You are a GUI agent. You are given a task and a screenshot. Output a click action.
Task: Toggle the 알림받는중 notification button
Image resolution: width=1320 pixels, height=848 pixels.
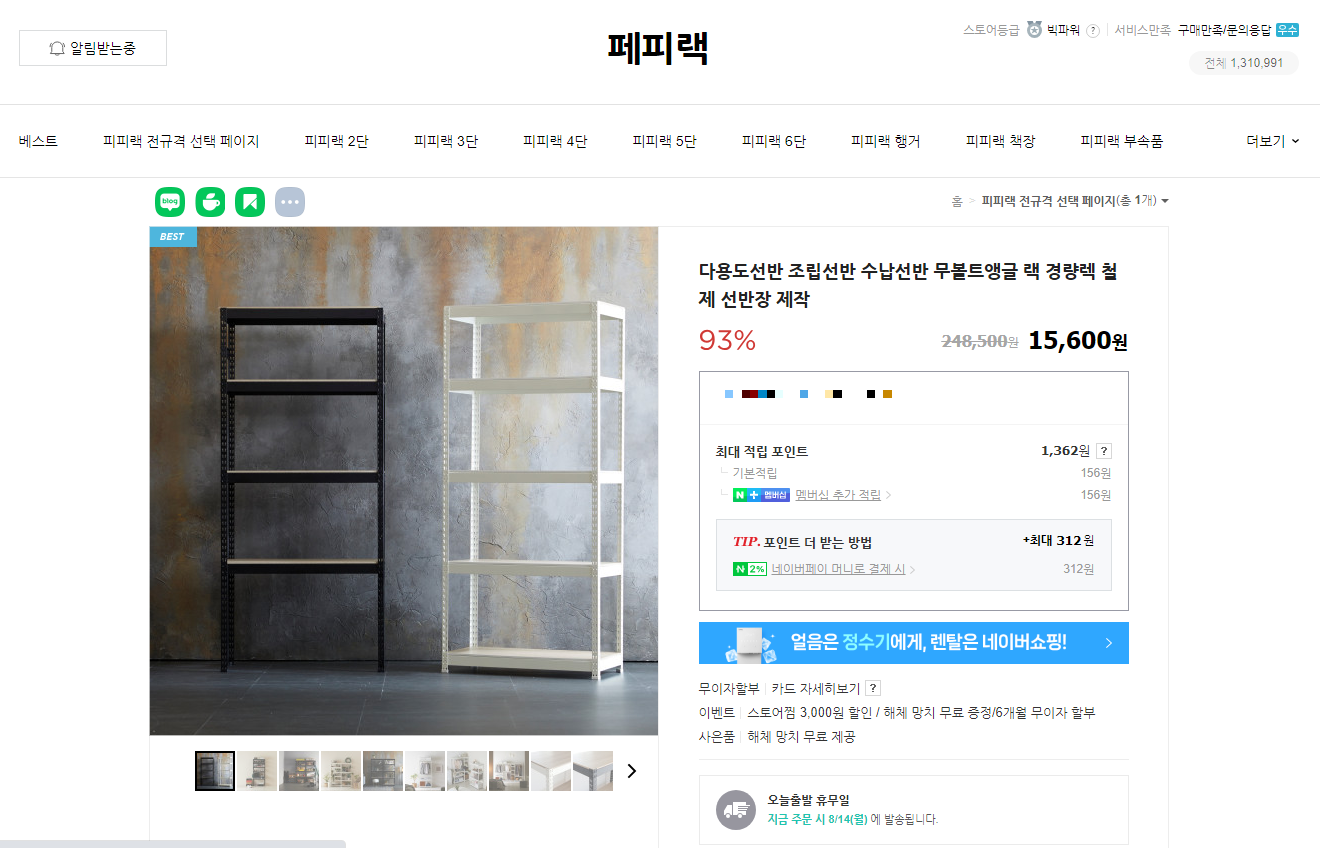[93, 48]
